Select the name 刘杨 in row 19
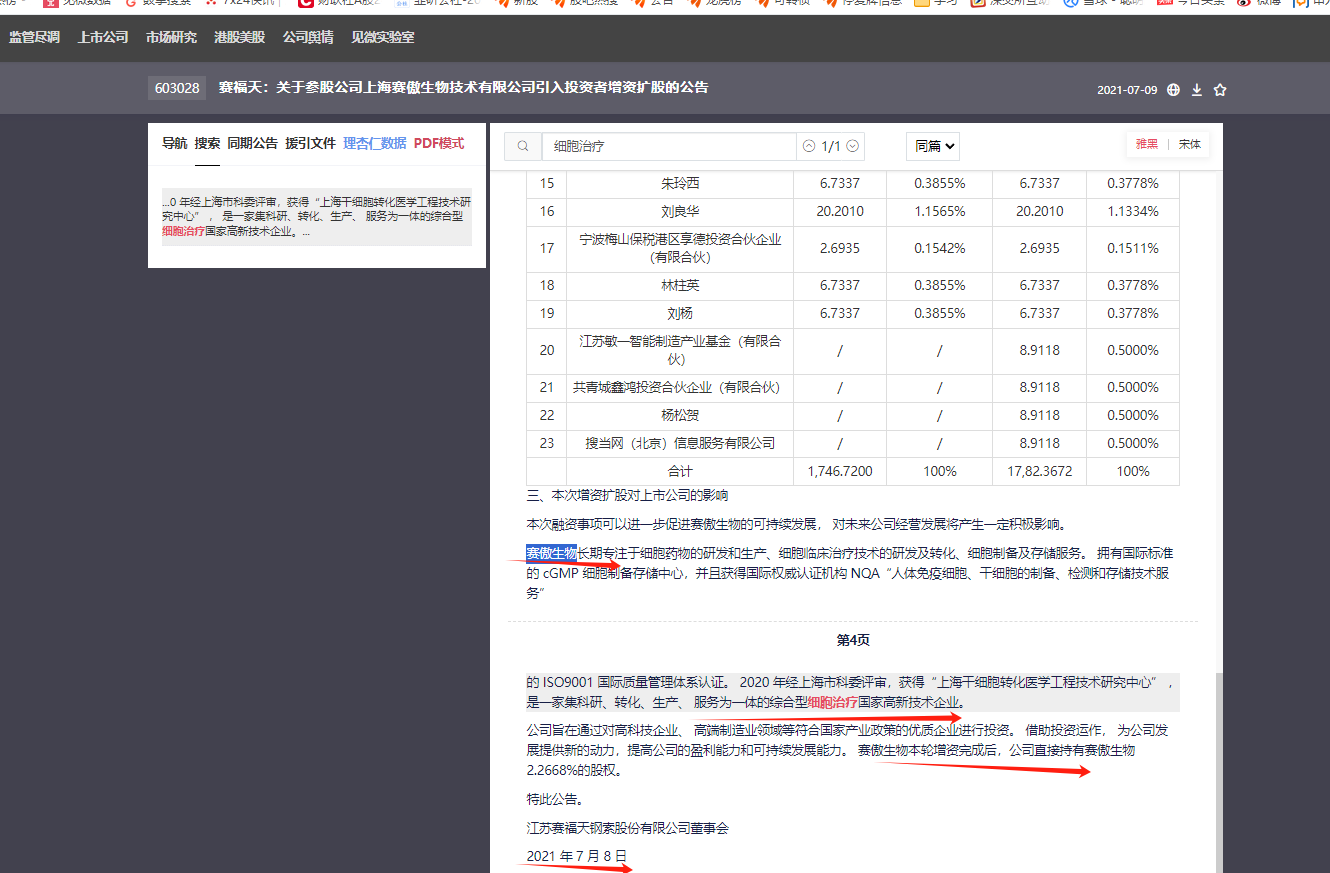 click(680, 313)
